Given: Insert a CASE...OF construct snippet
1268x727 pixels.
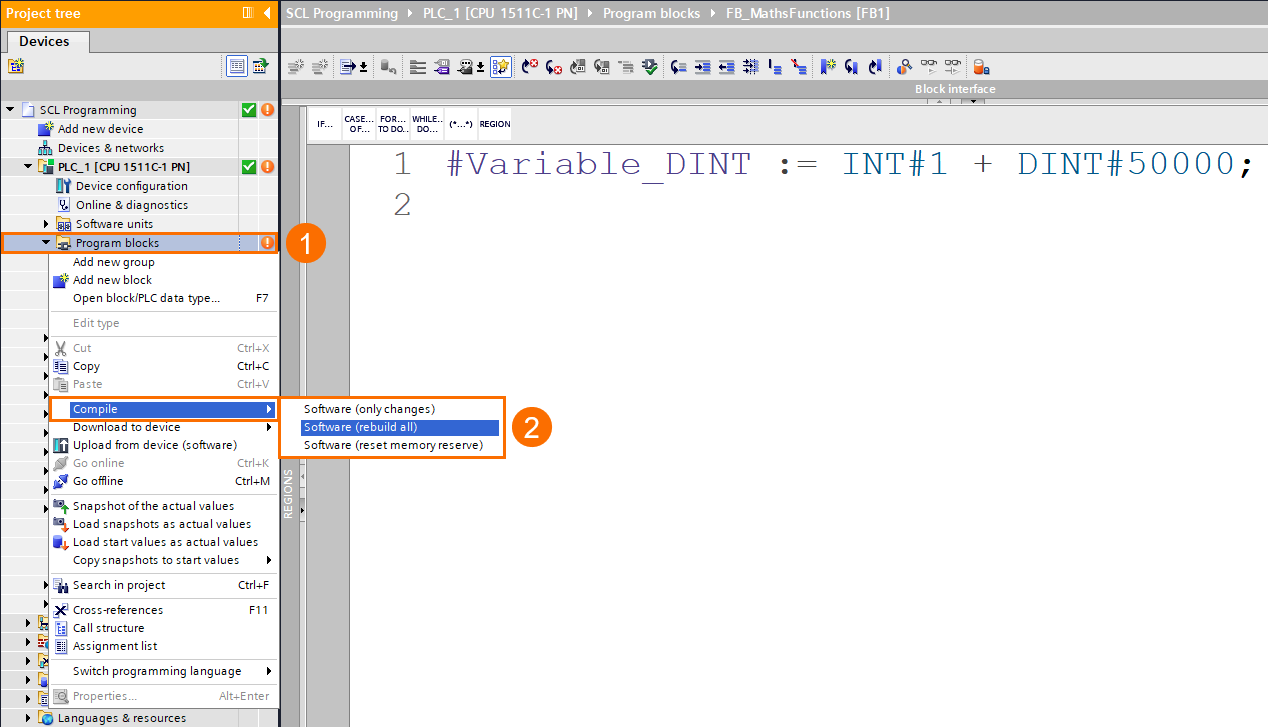Looking at the screenshot, I should click(359, 123).
